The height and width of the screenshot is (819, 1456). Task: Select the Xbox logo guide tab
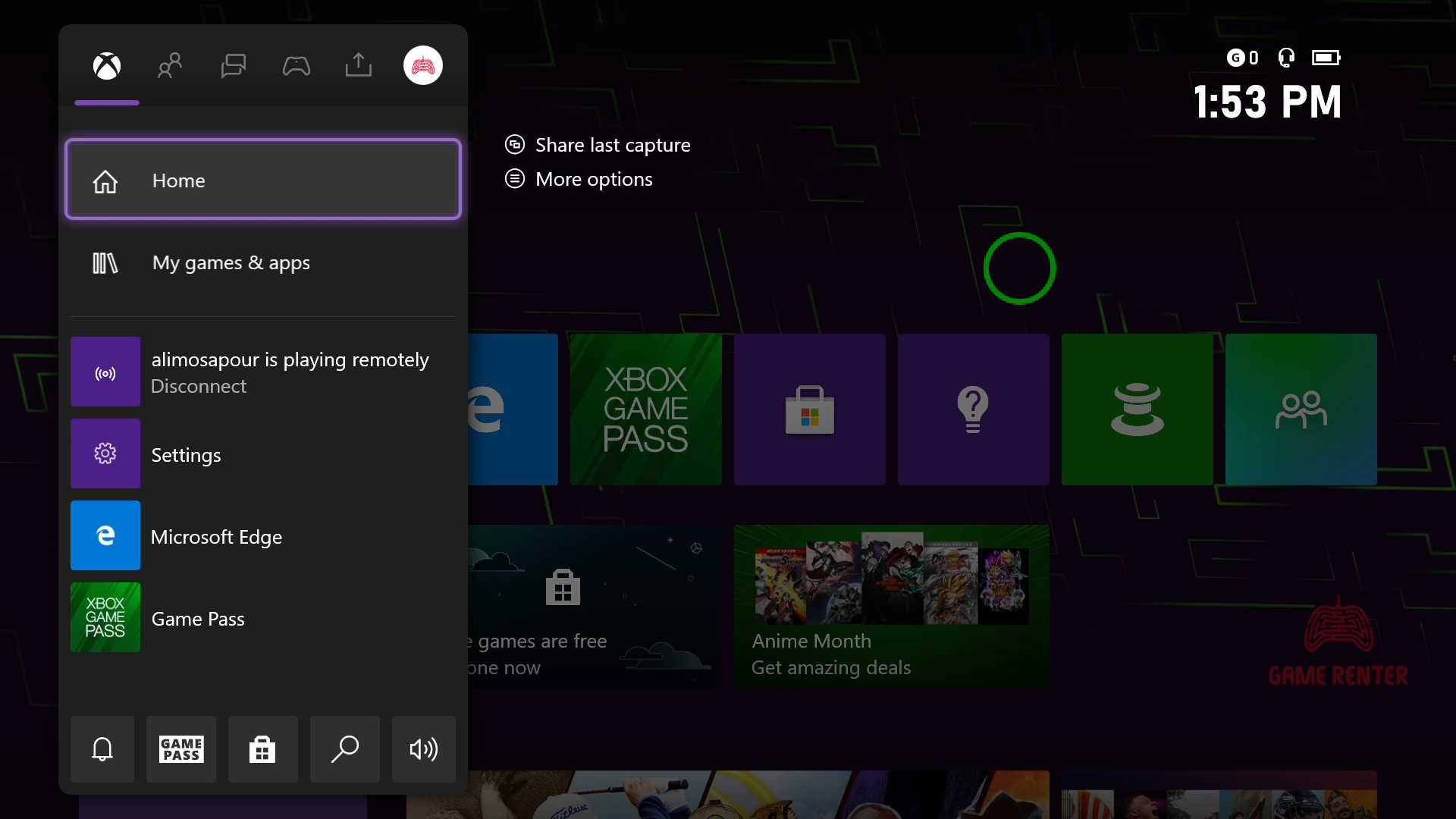[107, 66]
